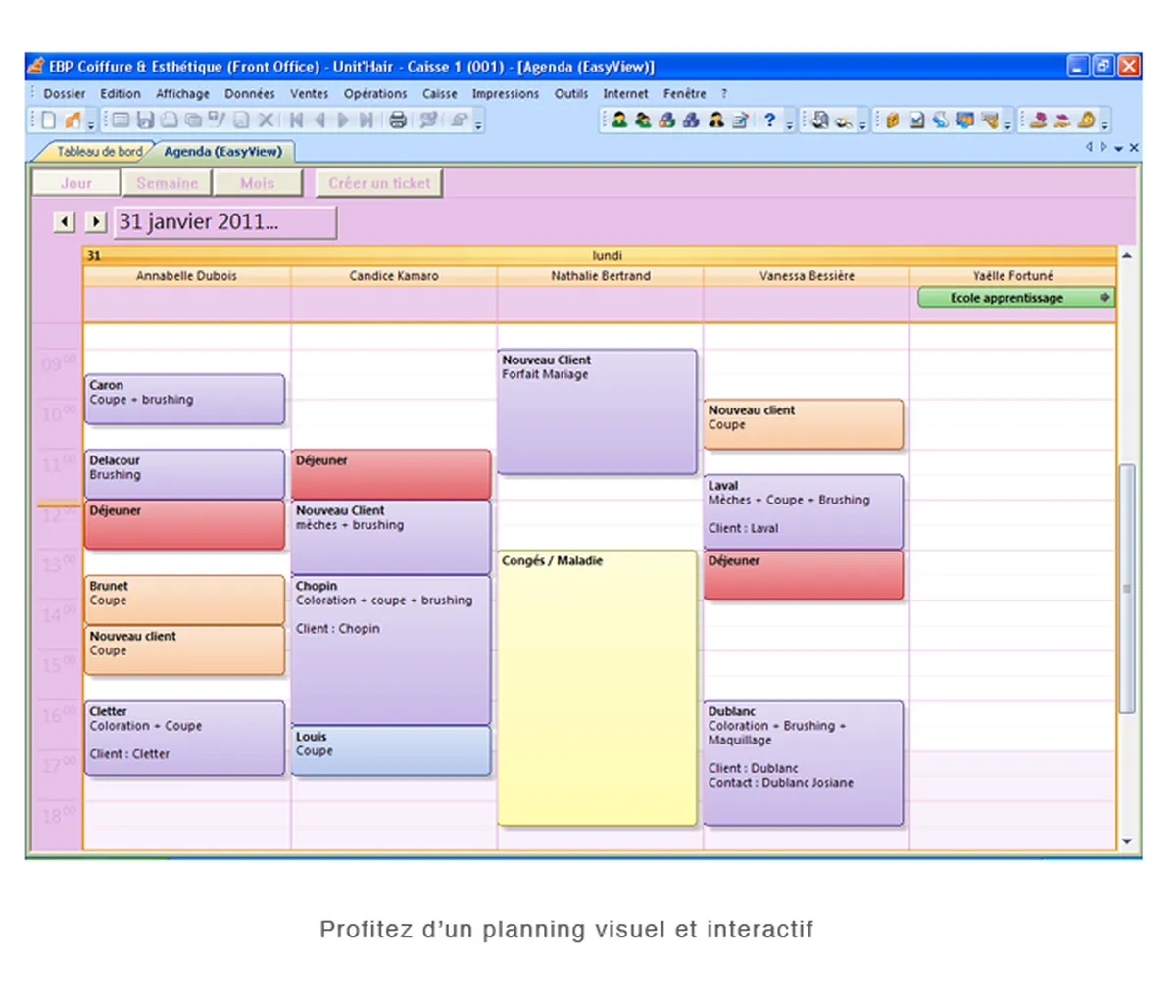Select the Caron Coupe + brushing appointment
1176x1008 pixels.
[185, 399]
